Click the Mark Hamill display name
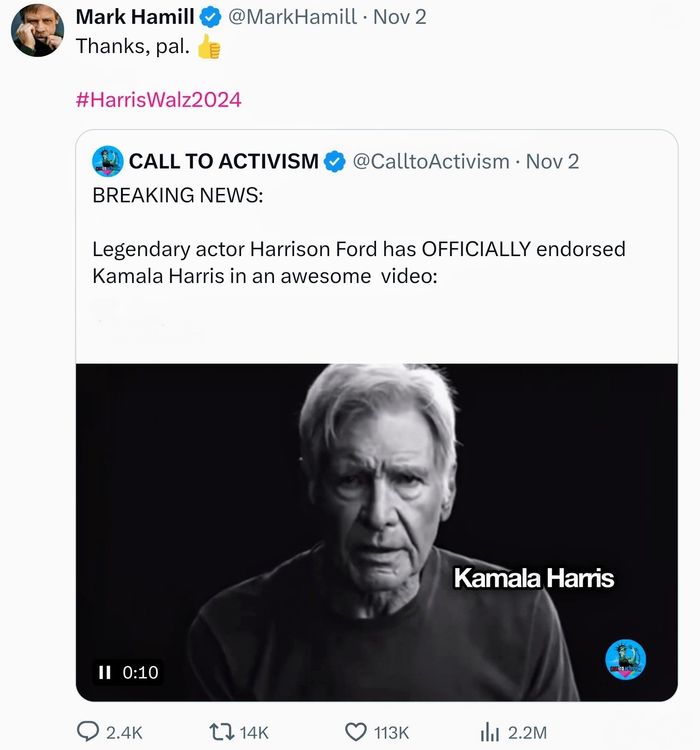 click(135, 17)
